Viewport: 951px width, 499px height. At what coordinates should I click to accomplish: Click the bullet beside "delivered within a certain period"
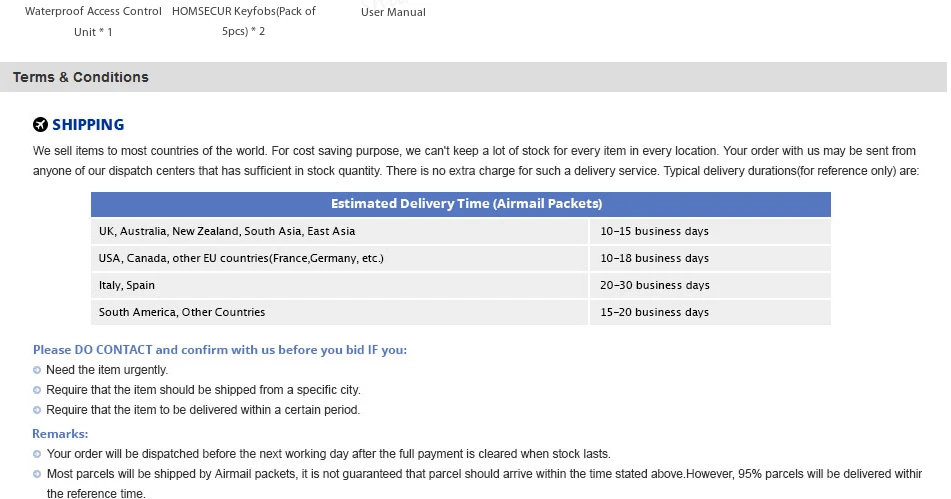coord(37,410)
